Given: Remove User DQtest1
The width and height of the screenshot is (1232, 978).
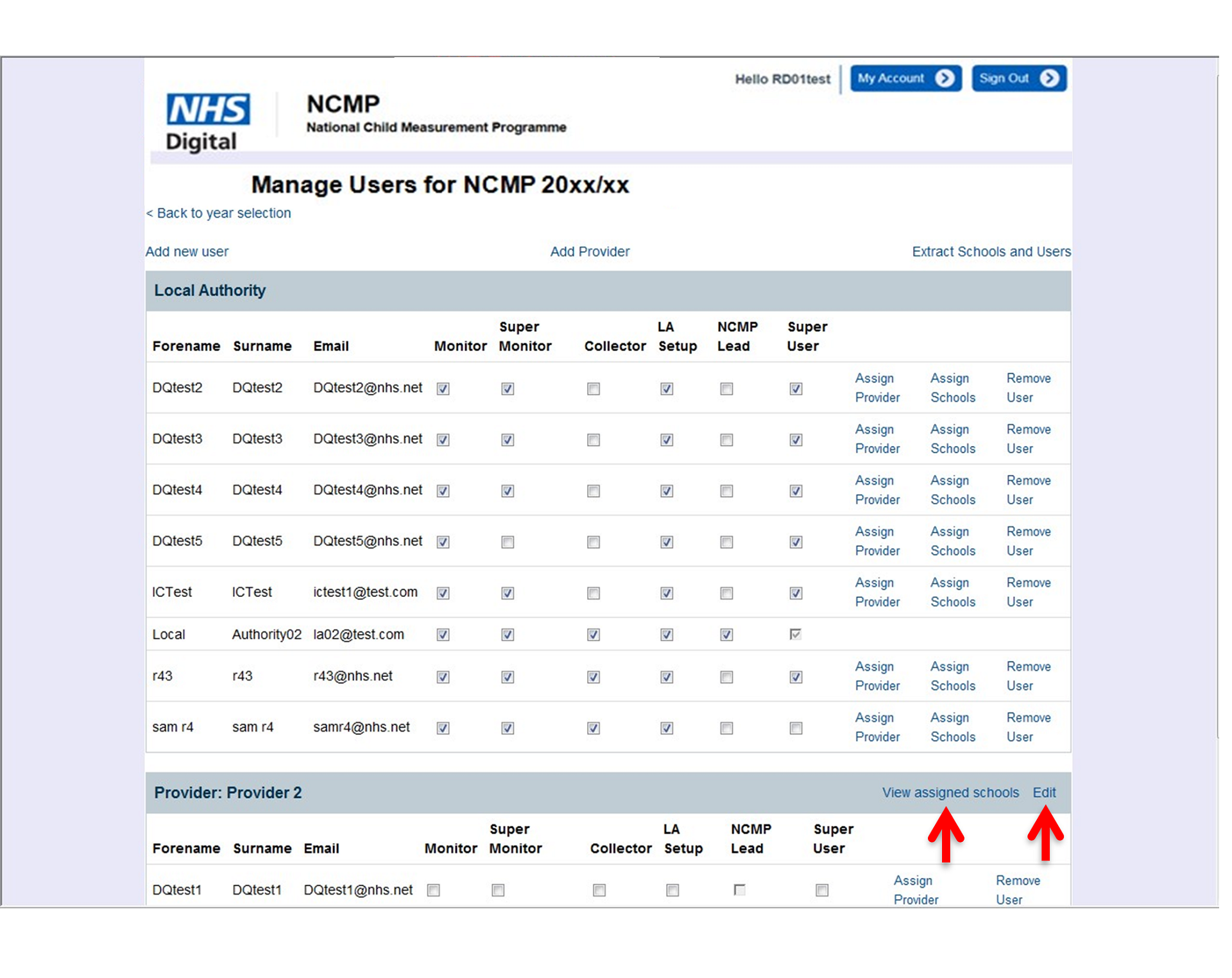Looking at the screenshot, I should (1018, 890).
